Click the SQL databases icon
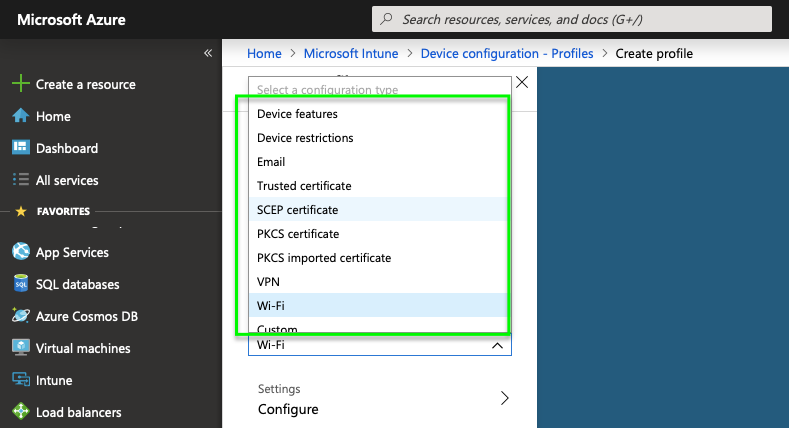Viewport: 789px width, 428px height. (x=20, y=284)
